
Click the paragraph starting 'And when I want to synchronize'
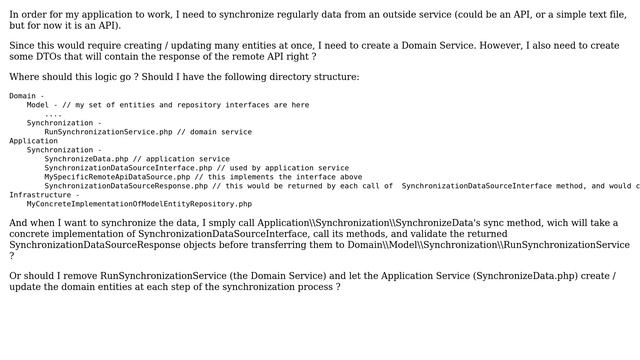(x=320, y=239)
